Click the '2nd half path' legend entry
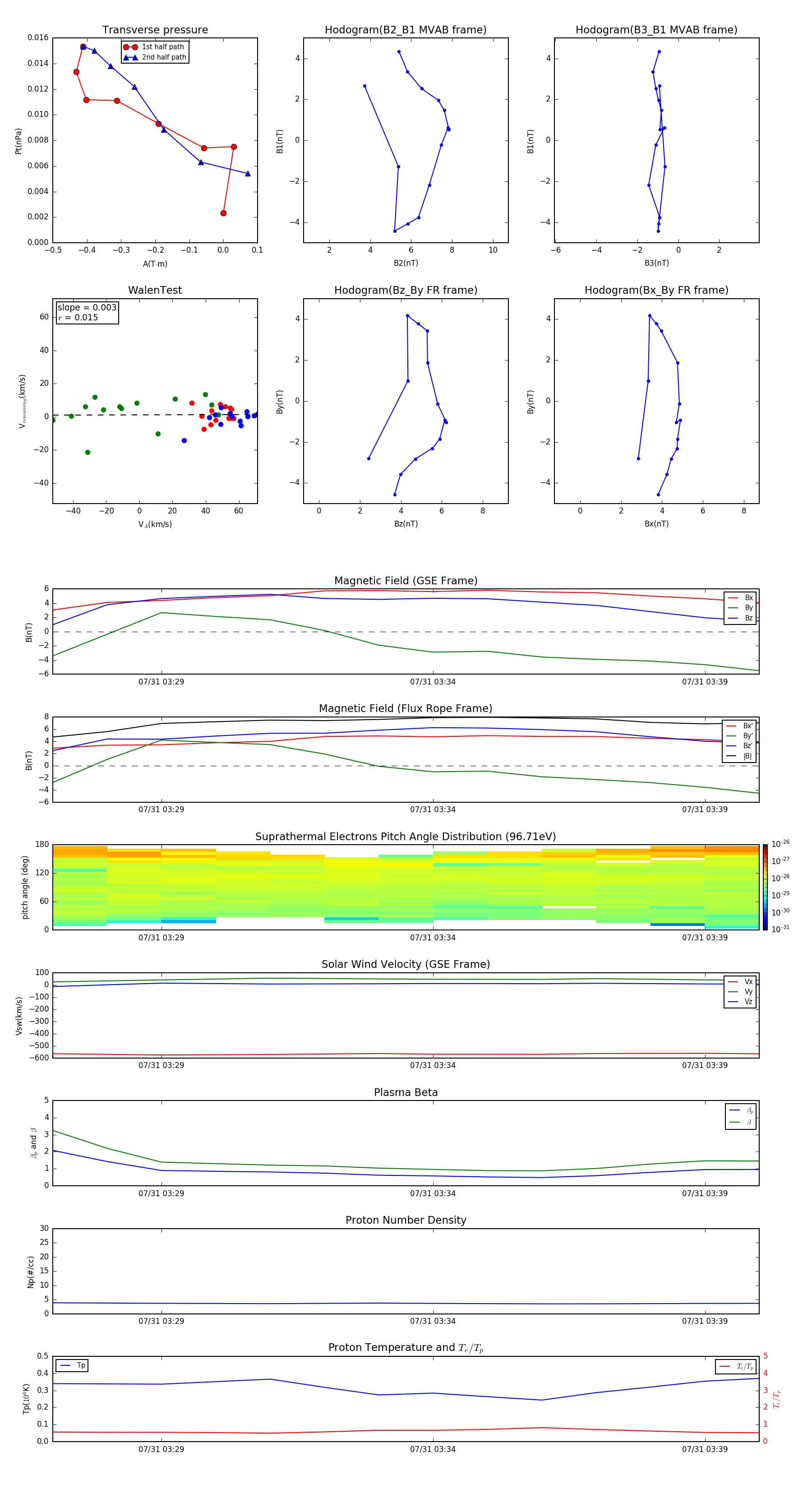 coord(155,57)
